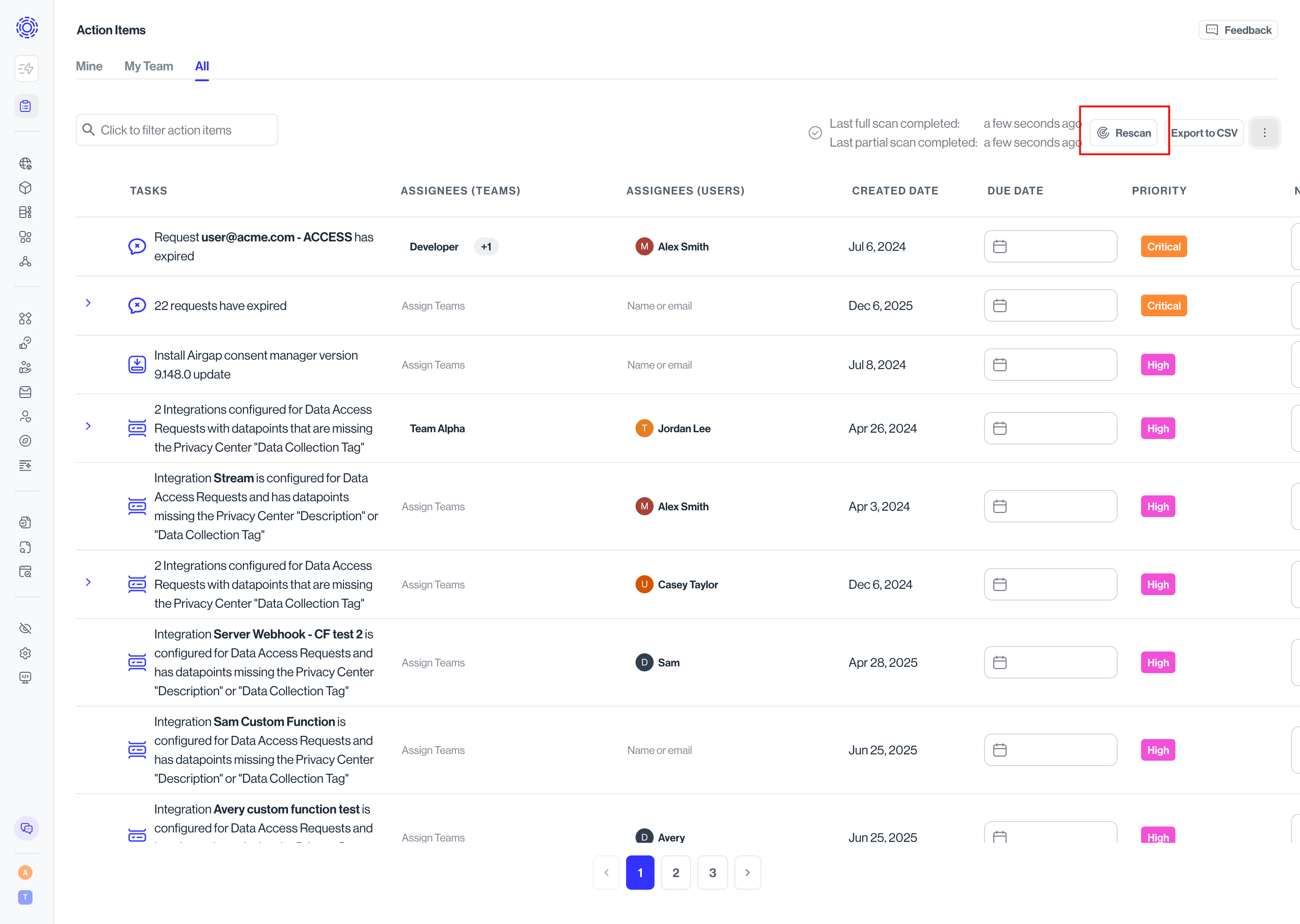Open the lightning quick-actions sidebar icon
The height and width of the screenshot is (924, 1300).
[26, 69]
